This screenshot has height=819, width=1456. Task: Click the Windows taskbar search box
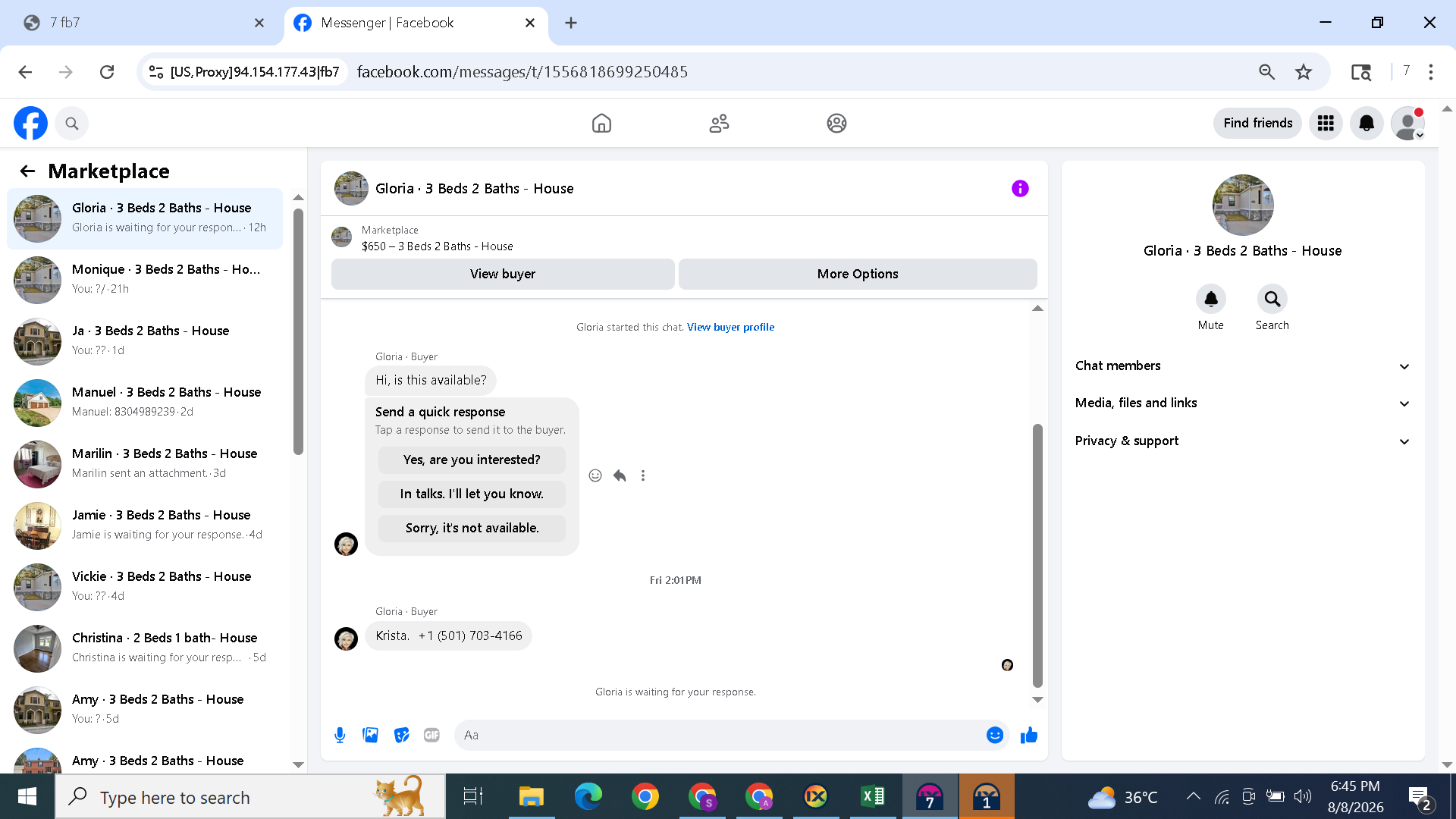250,796
